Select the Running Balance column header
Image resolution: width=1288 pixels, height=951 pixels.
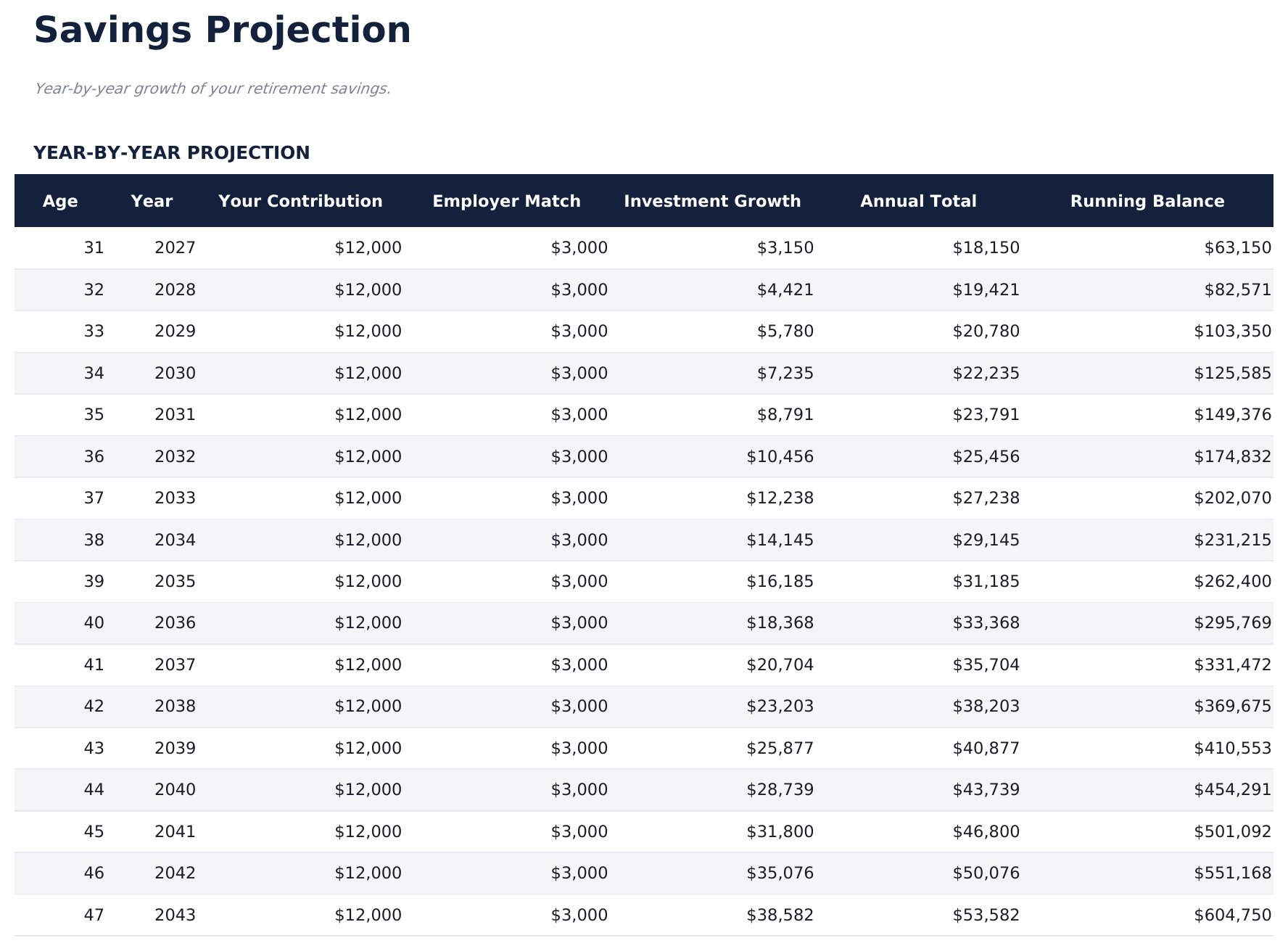pos(1147,201)
